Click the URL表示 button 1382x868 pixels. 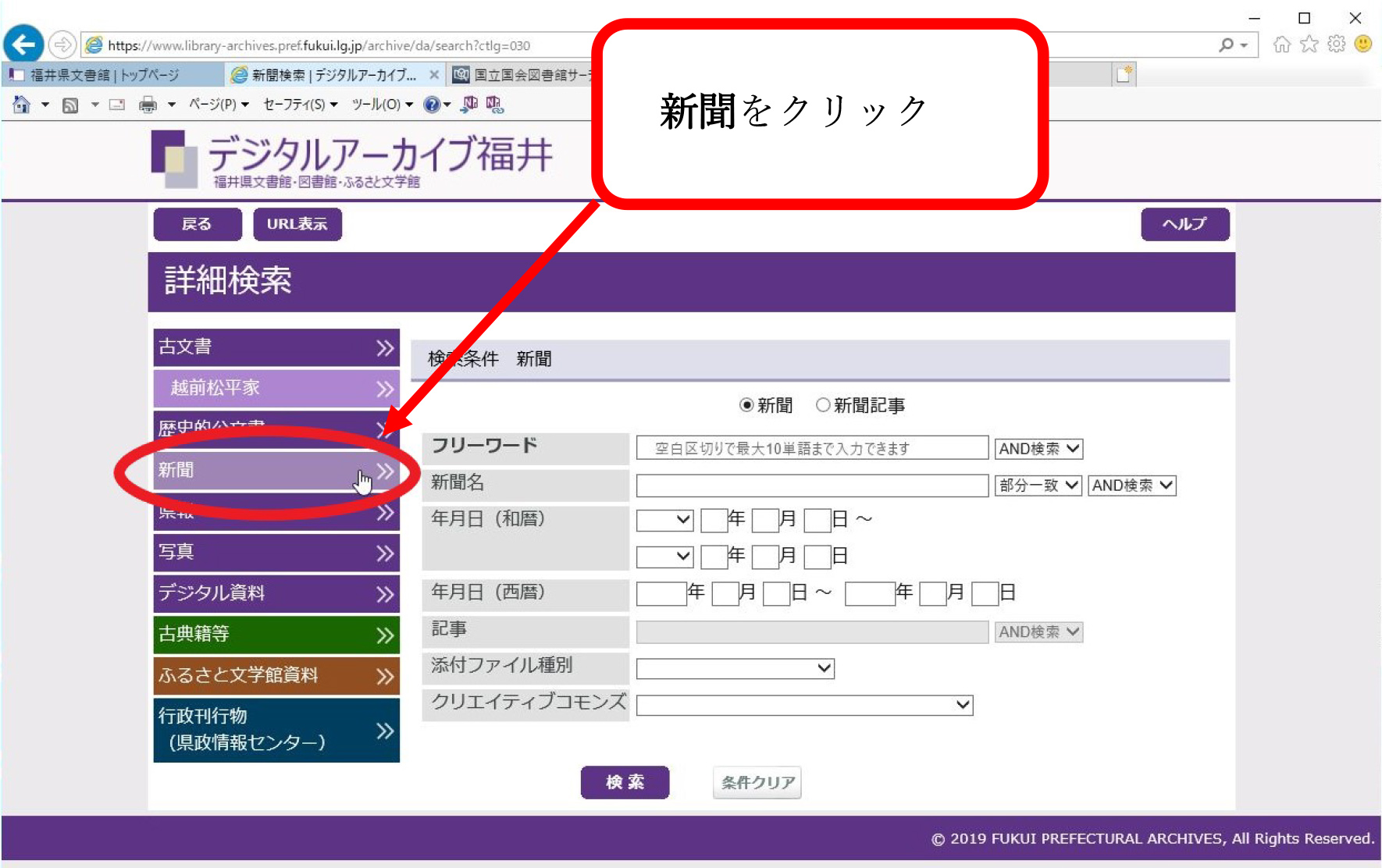(x=297, y=224)
